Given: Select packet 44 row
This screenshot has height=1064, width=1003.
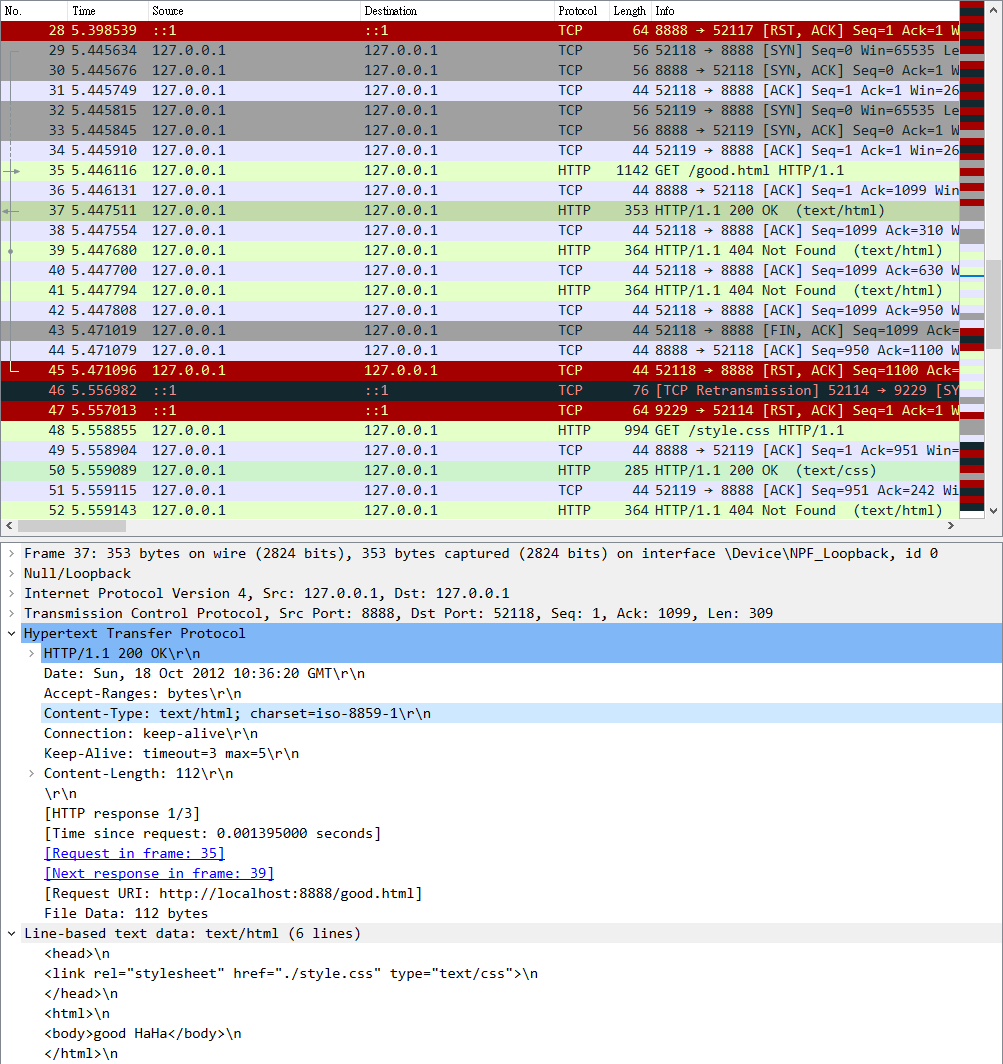Looking at the screenshot, I should click(x=480, y=351).
